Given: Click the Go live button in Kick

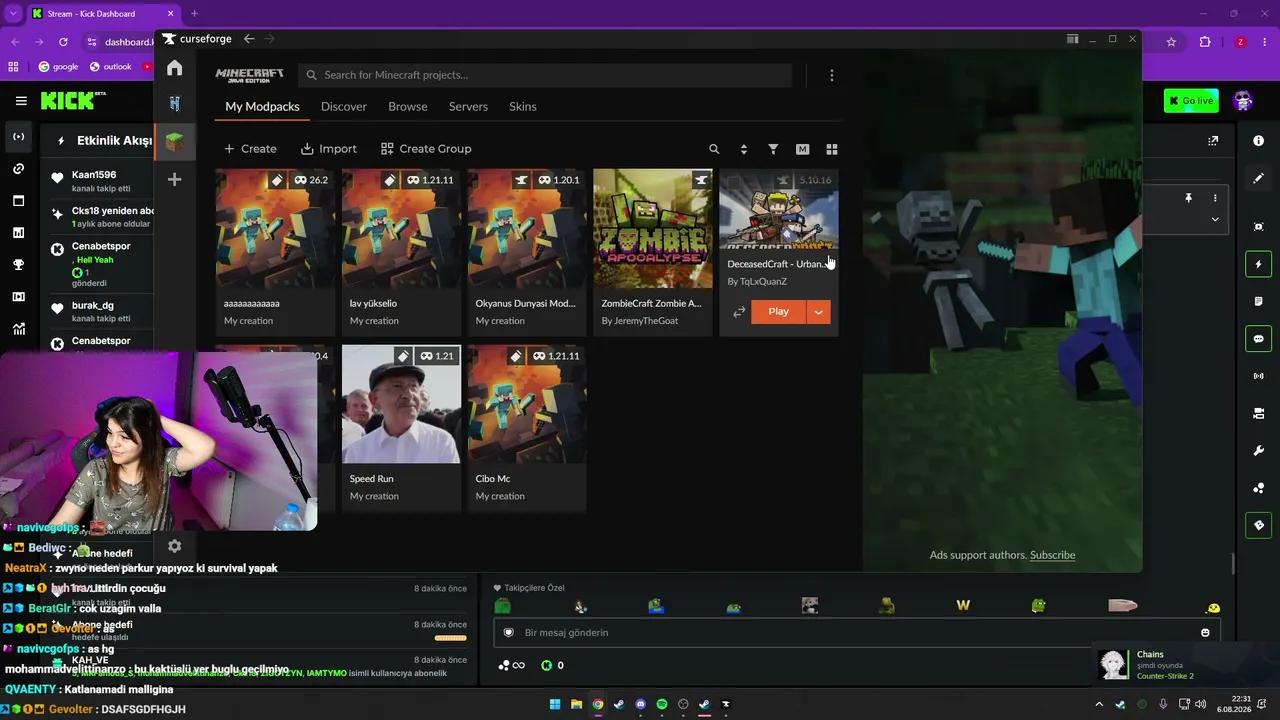Looking at the screenshot, I should click(1191, 101).
